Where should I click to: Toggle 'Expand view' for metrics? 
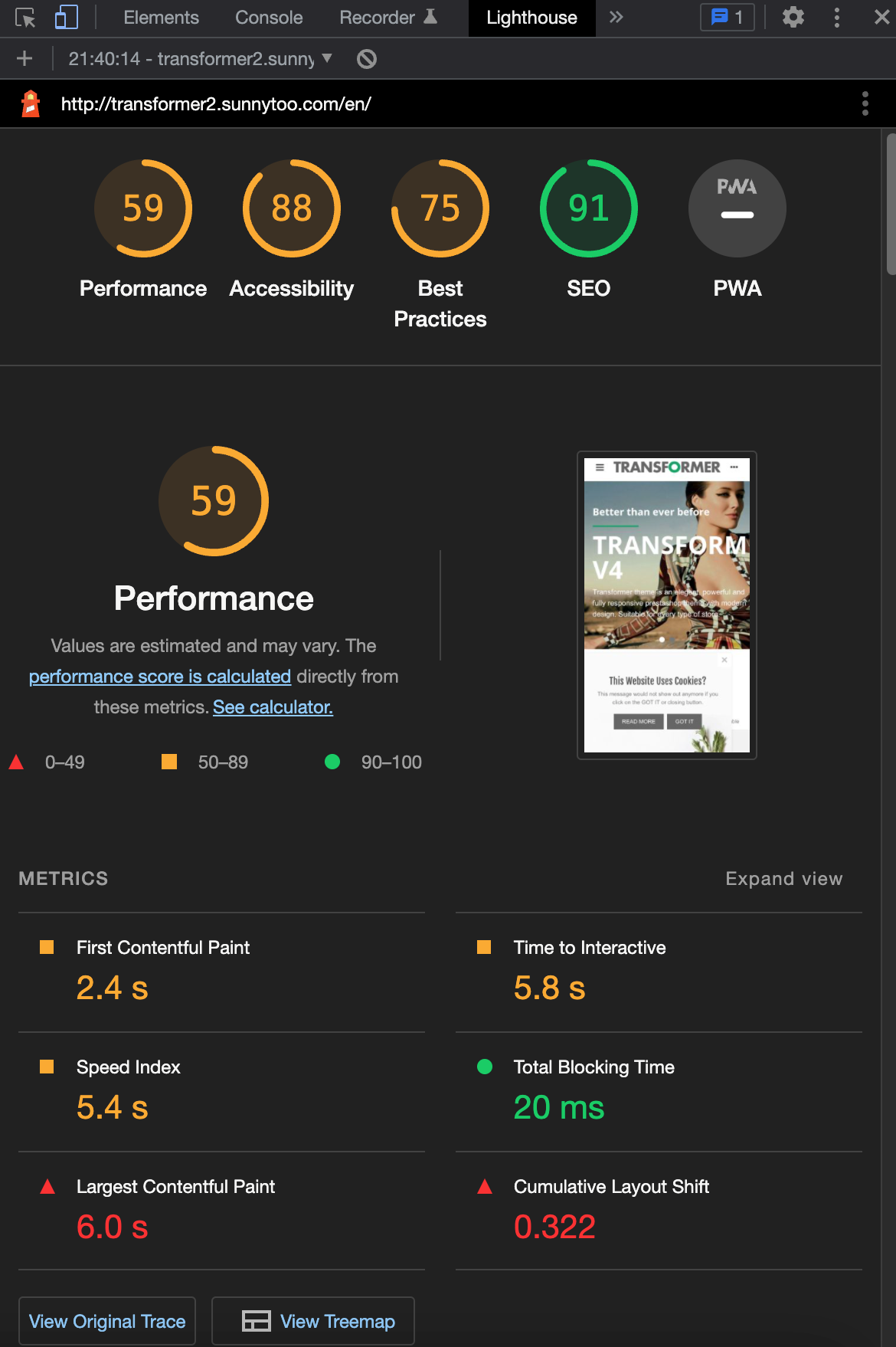[x=784, y=879]
